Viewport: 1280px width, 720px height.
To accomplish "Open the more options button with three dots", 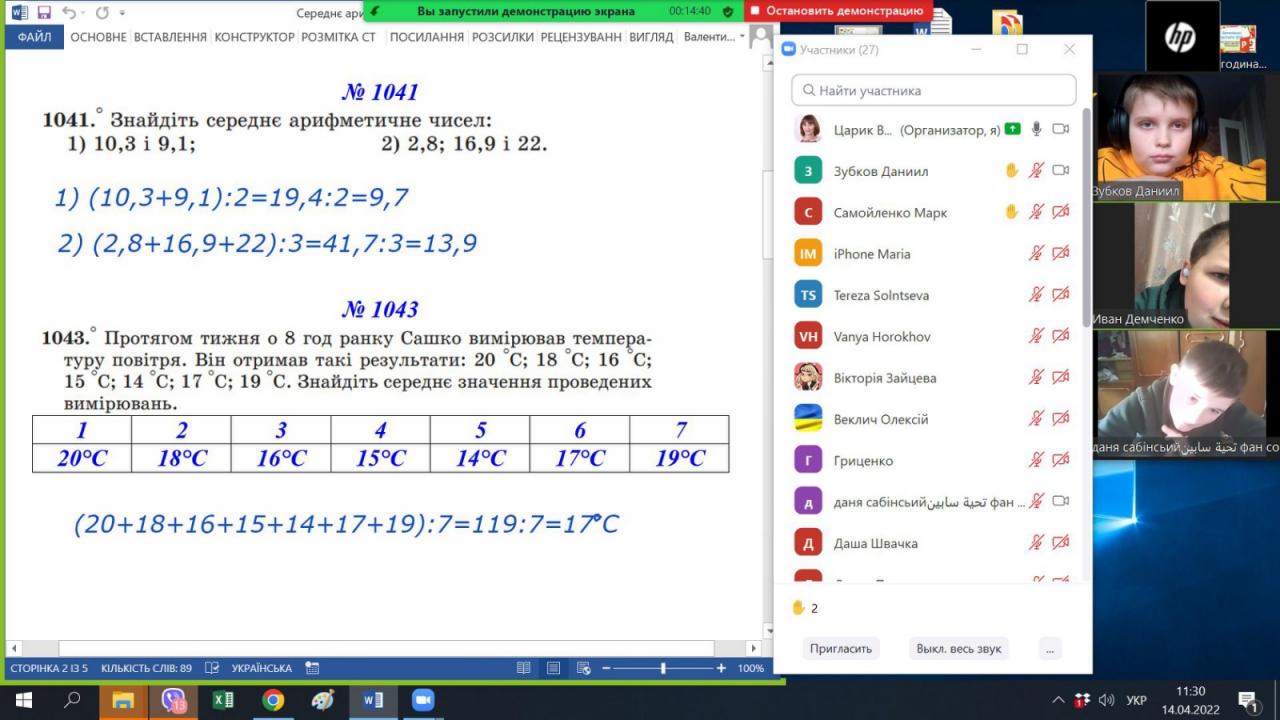I will coord(1049,648).
